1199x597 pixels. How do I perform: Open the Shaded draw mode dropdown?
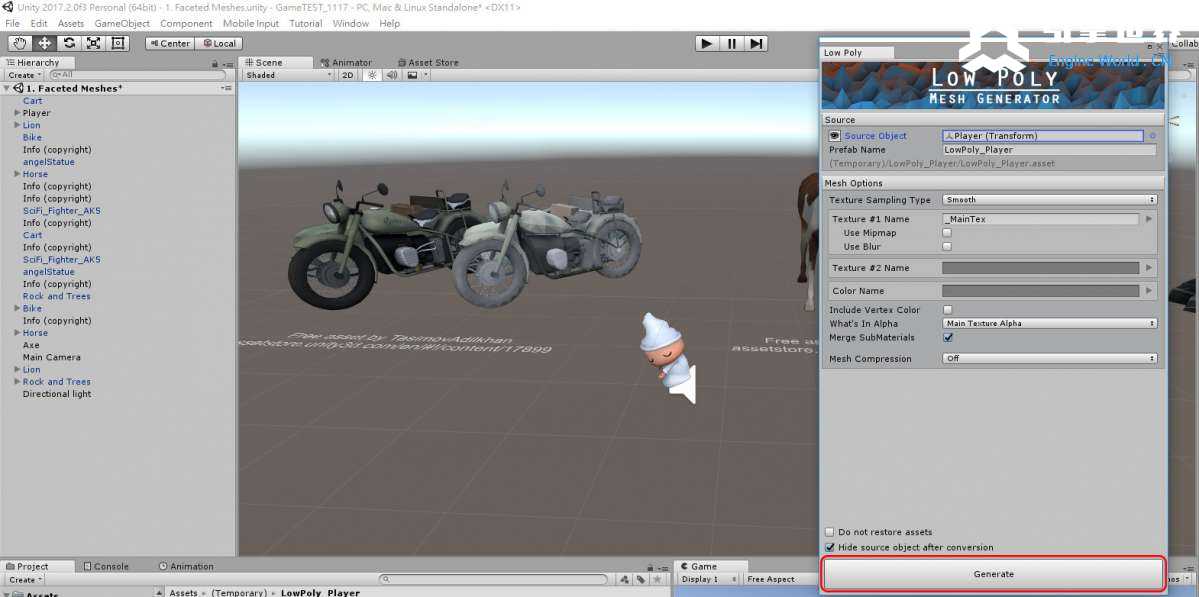coord(288,75)
